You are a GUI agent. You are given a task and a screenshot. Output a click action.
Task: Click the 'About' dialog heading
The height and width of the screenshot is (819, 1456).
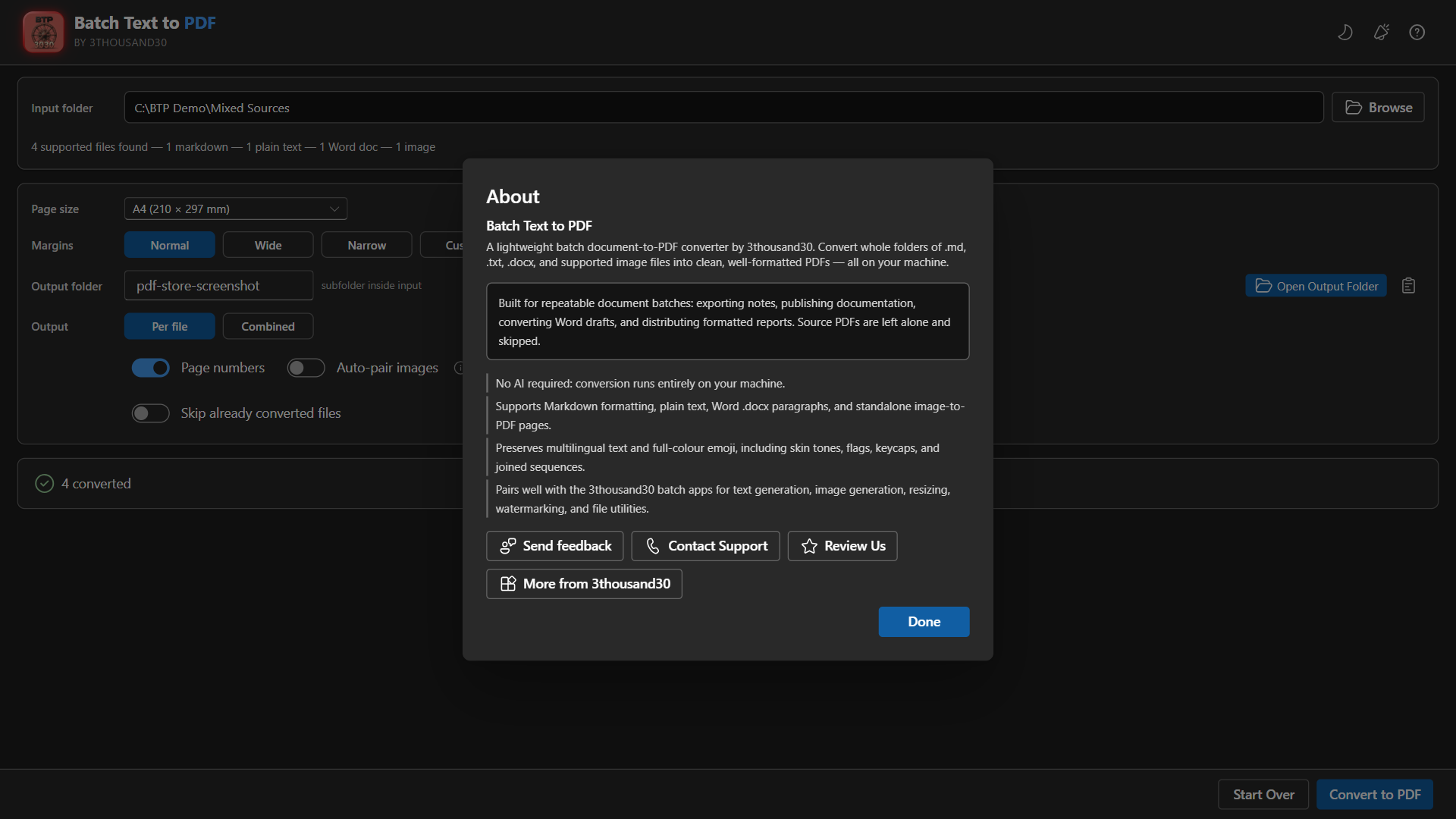[x=513, y=196]
